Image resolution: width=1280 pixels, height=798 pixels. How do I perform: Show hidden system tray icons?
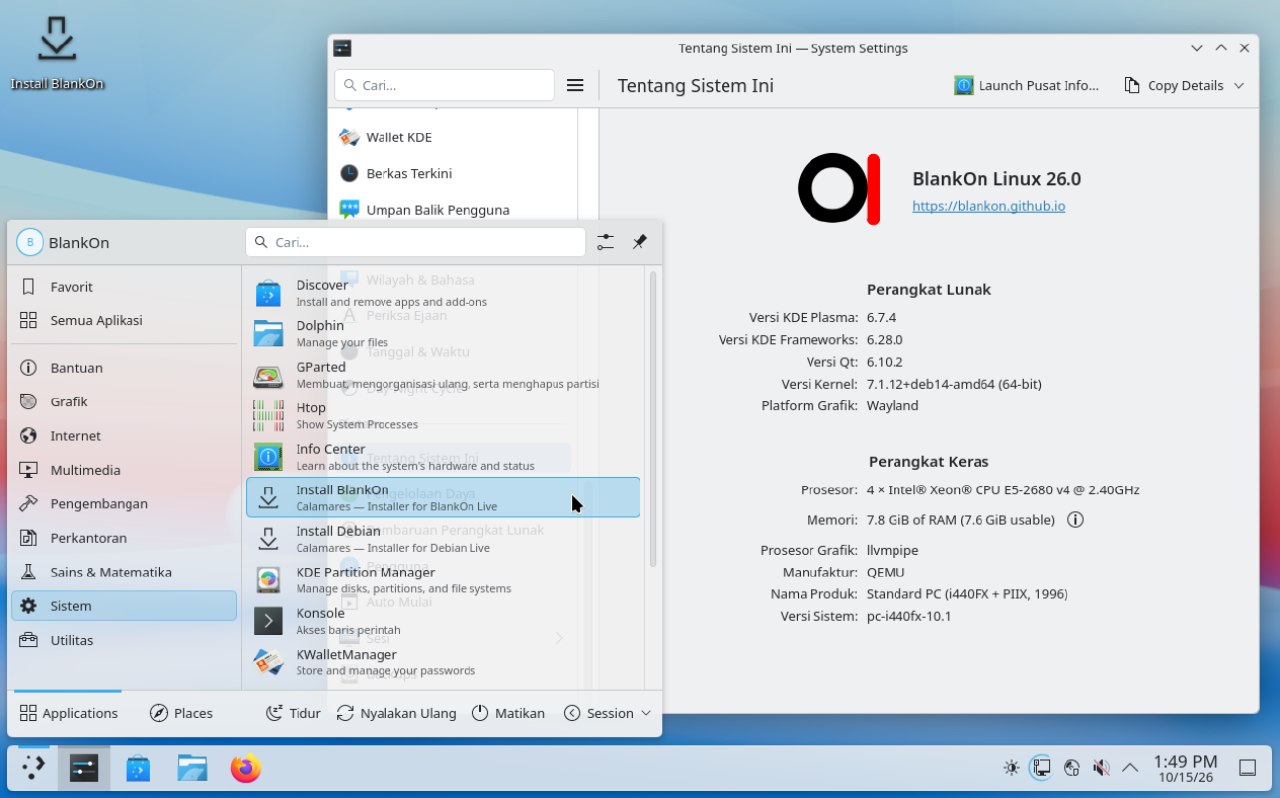pos(1130,768)
